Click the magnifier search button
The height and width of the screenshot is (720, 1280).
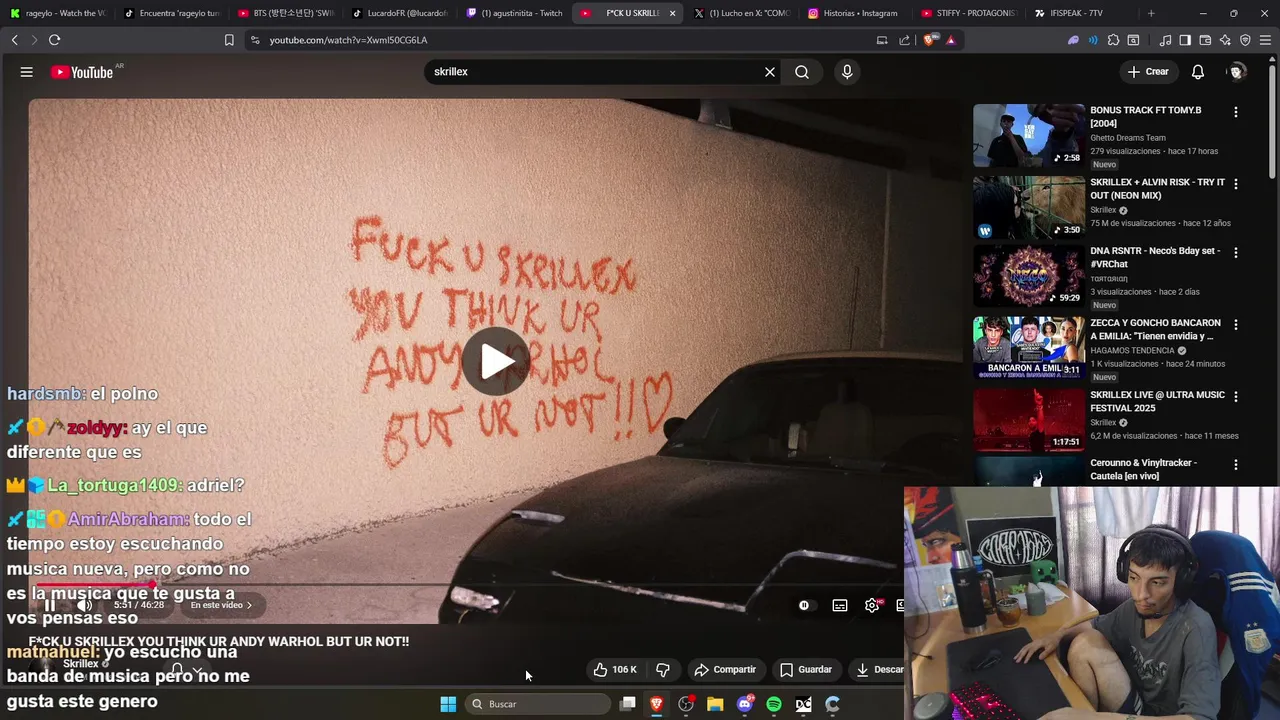point(802,72)
